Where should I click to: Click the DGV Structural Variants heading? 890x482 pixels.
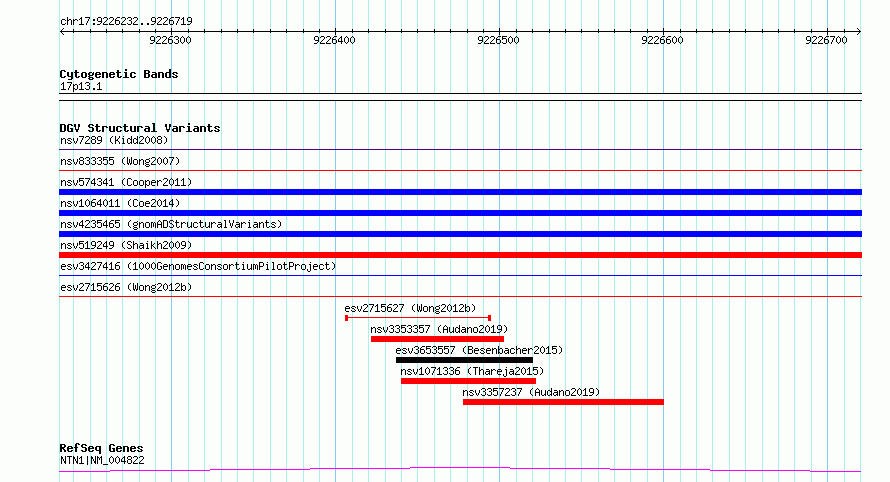tap(140, 128)
